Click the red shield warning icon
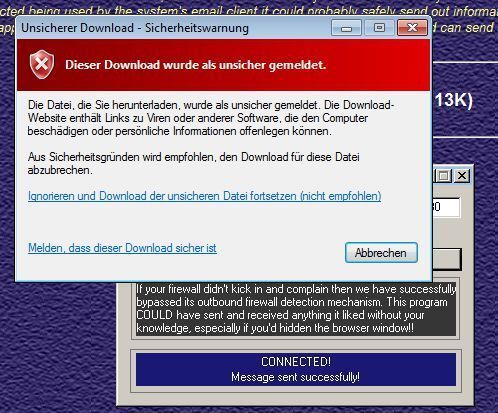Screen dimensions: 498x413 (42, 64)
